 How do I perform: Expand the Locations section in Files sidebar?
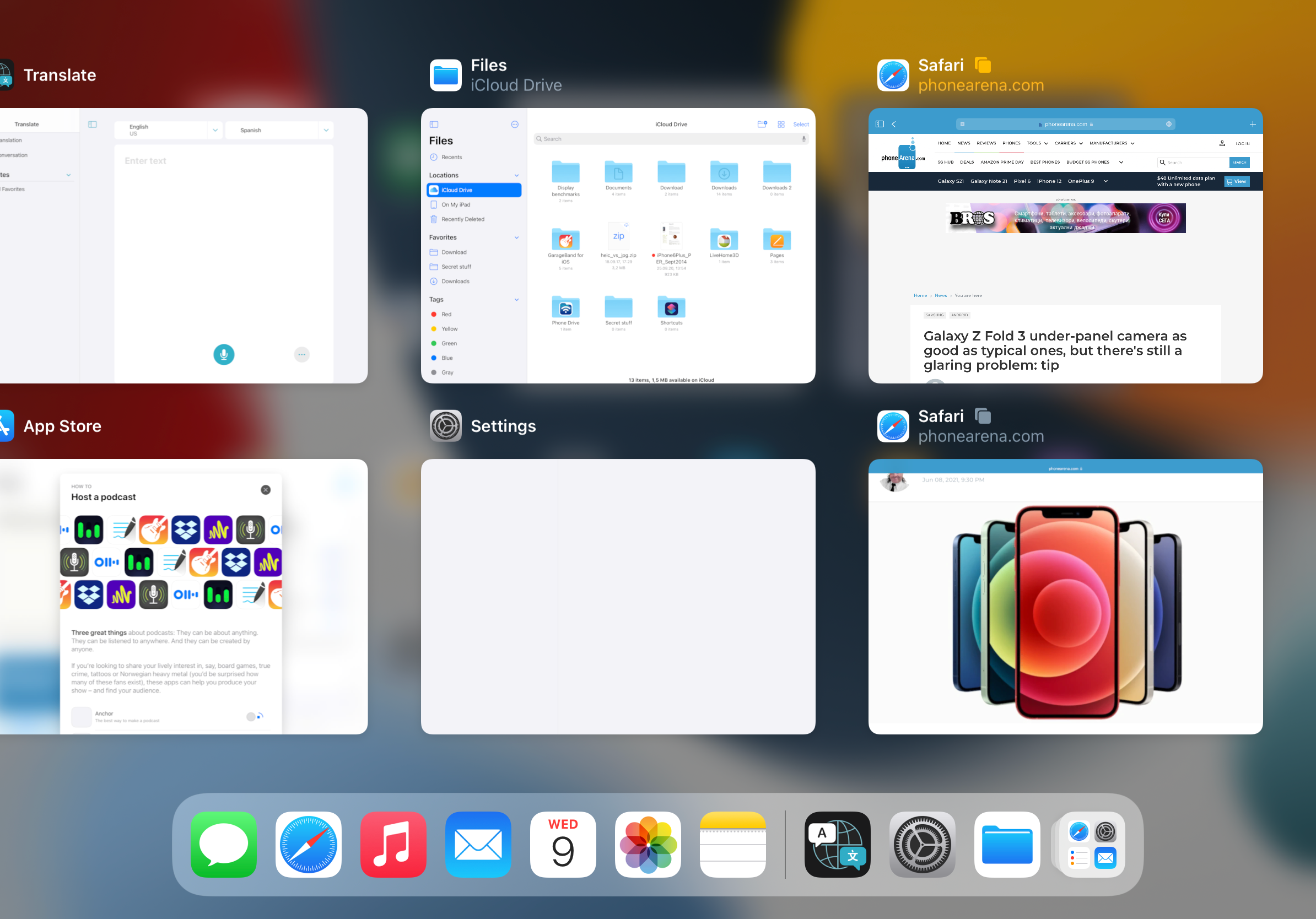pos(516,175)
